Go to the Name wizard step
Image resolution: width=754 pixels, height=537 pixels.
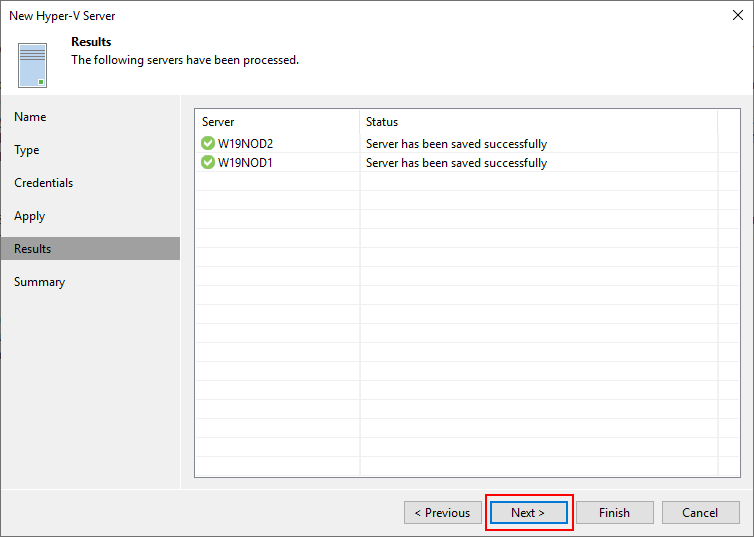pos(30,117)
